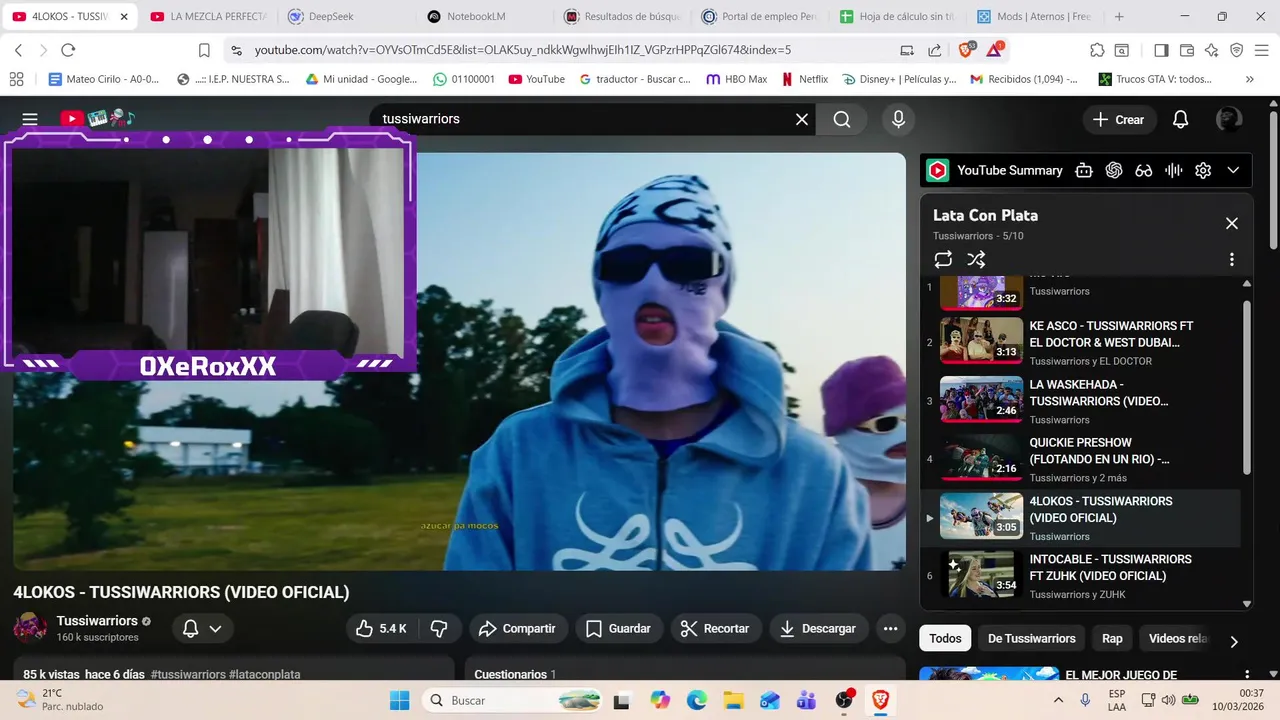Show hidden bookmarks chevron

1250,79
